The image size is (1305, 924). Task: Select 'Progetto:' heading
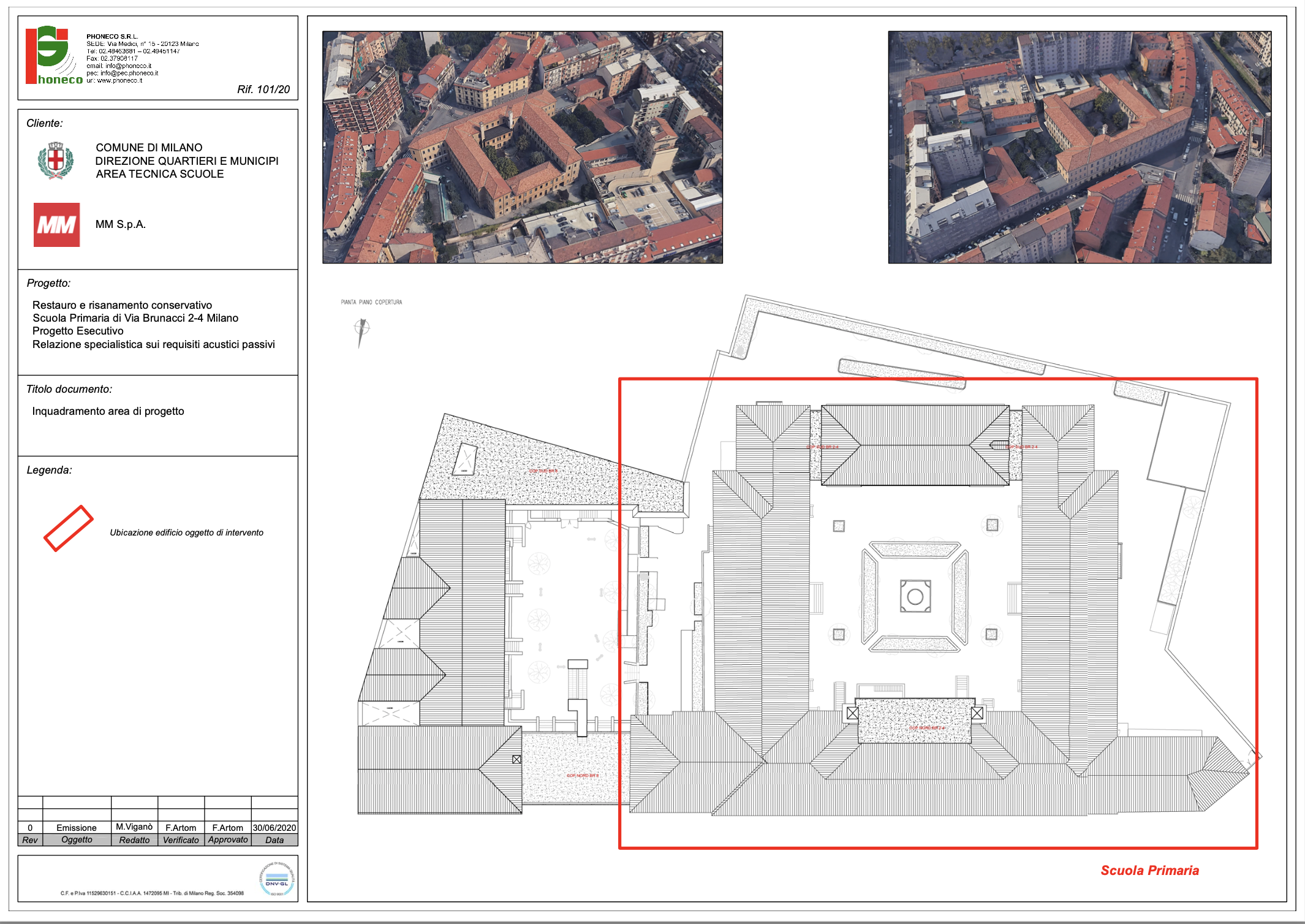pyautogui.click(x=48, y=283)
